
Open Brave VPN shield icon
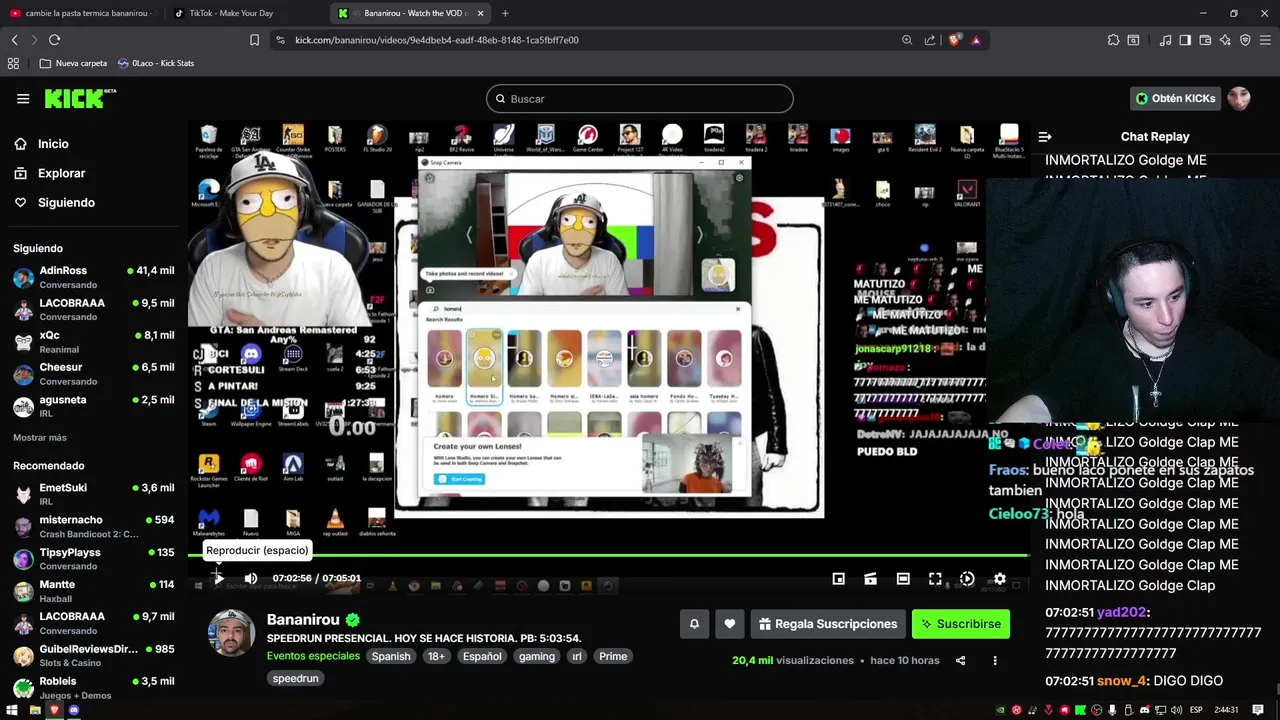[x=1245, y=40]
